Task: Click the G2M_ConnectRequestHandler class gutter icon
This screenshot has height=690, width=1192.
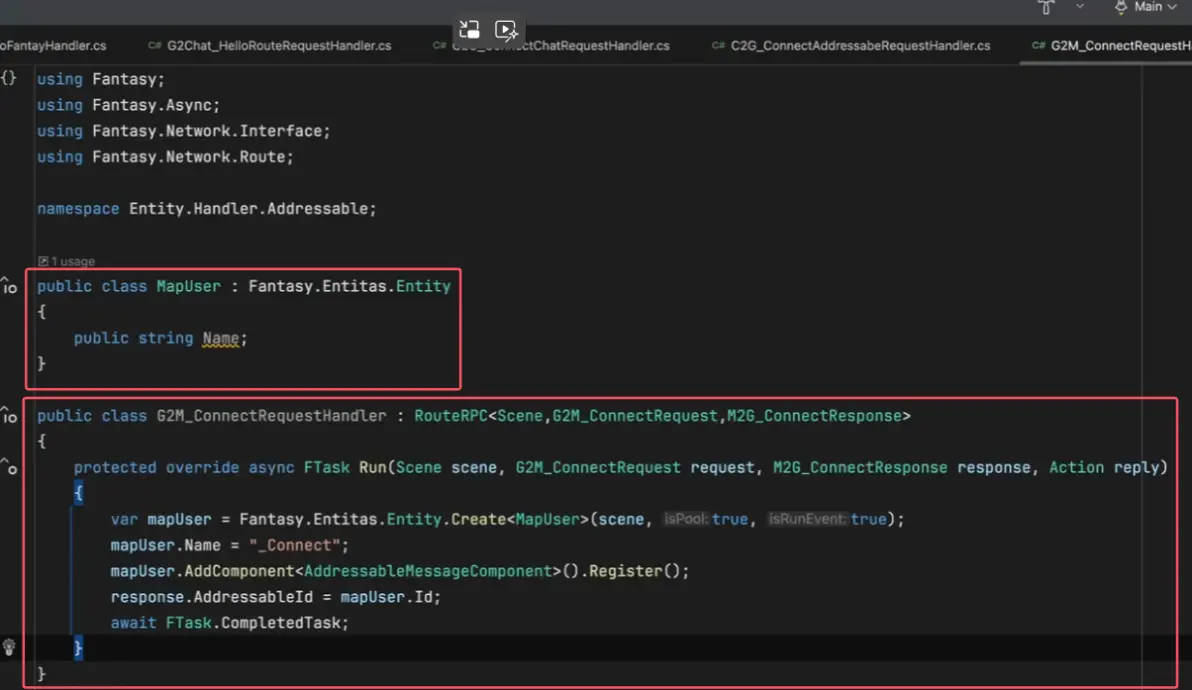Action: tap(9, 416)
